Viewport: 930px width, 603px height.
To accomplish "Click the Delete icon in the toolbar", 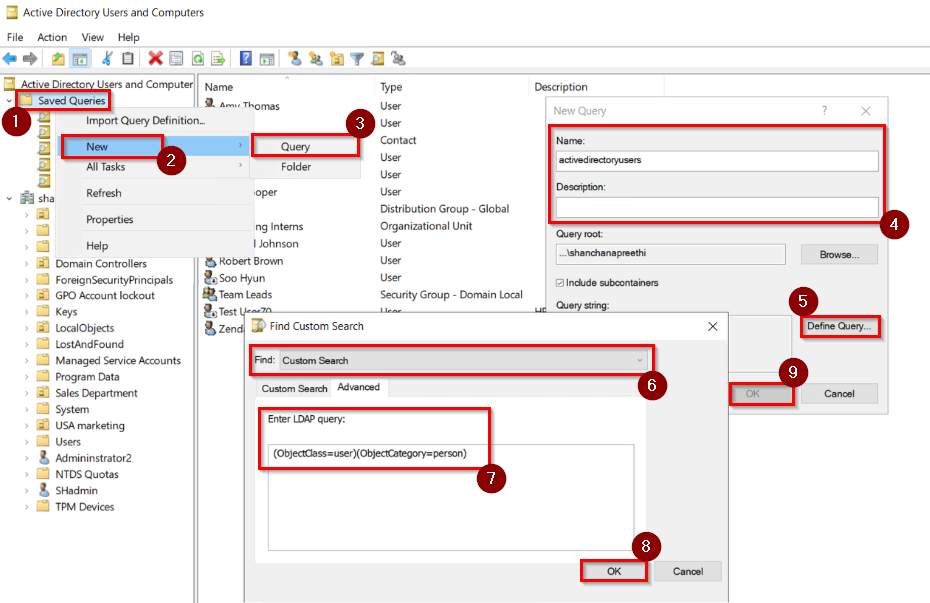I will coord(155,58).
